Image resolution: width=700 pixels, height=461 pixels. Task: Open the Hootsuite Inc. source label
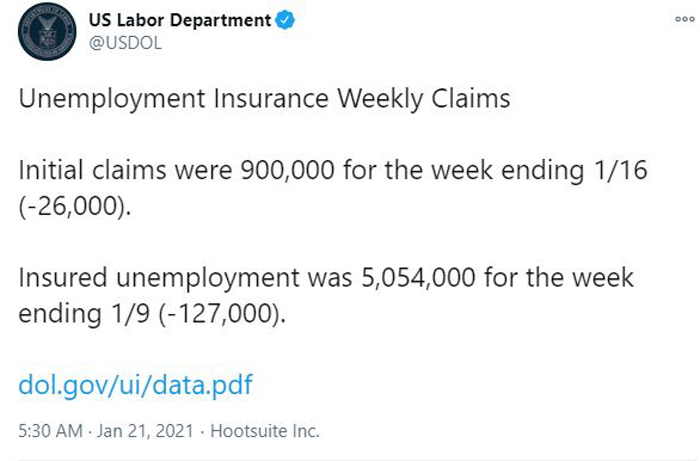pyautogui.click(x=265, y=431)
